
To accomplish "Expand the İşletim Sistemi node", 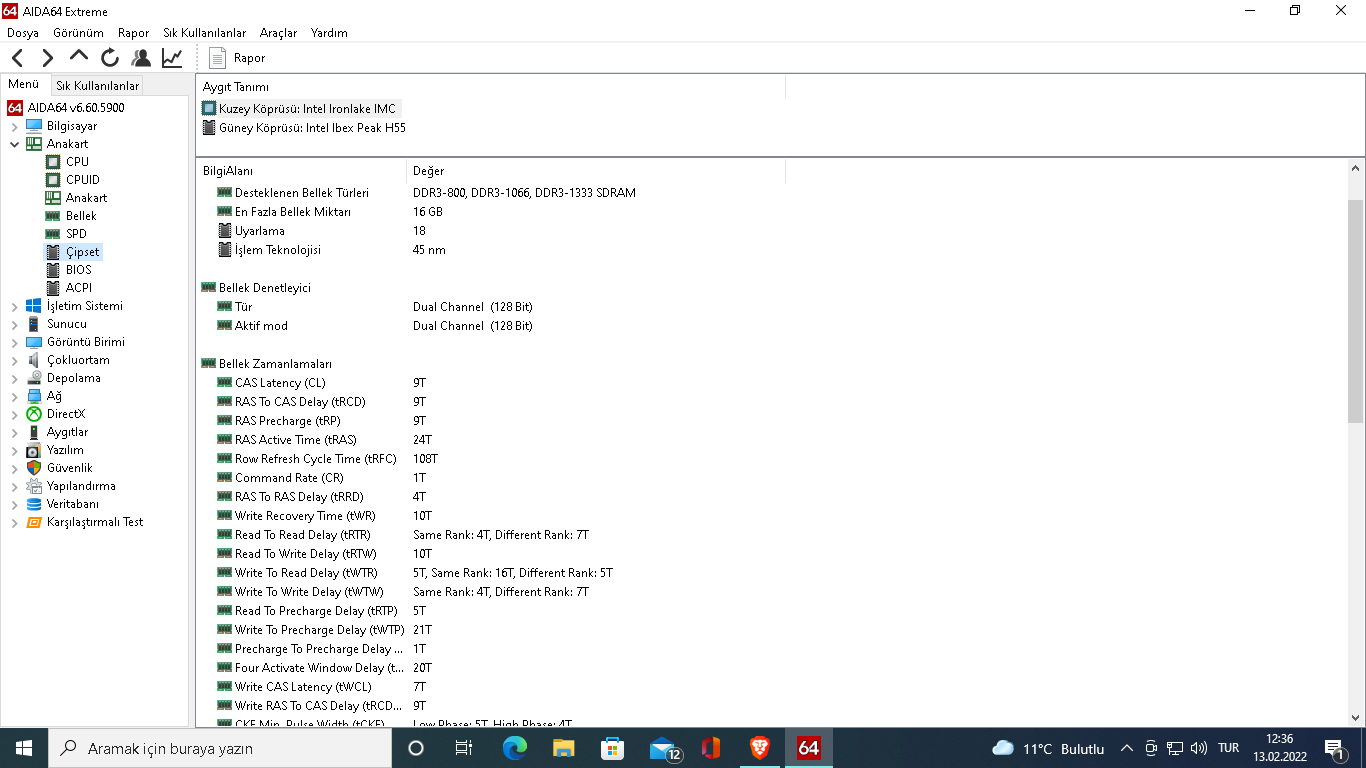I will click(x=14, y=306).
